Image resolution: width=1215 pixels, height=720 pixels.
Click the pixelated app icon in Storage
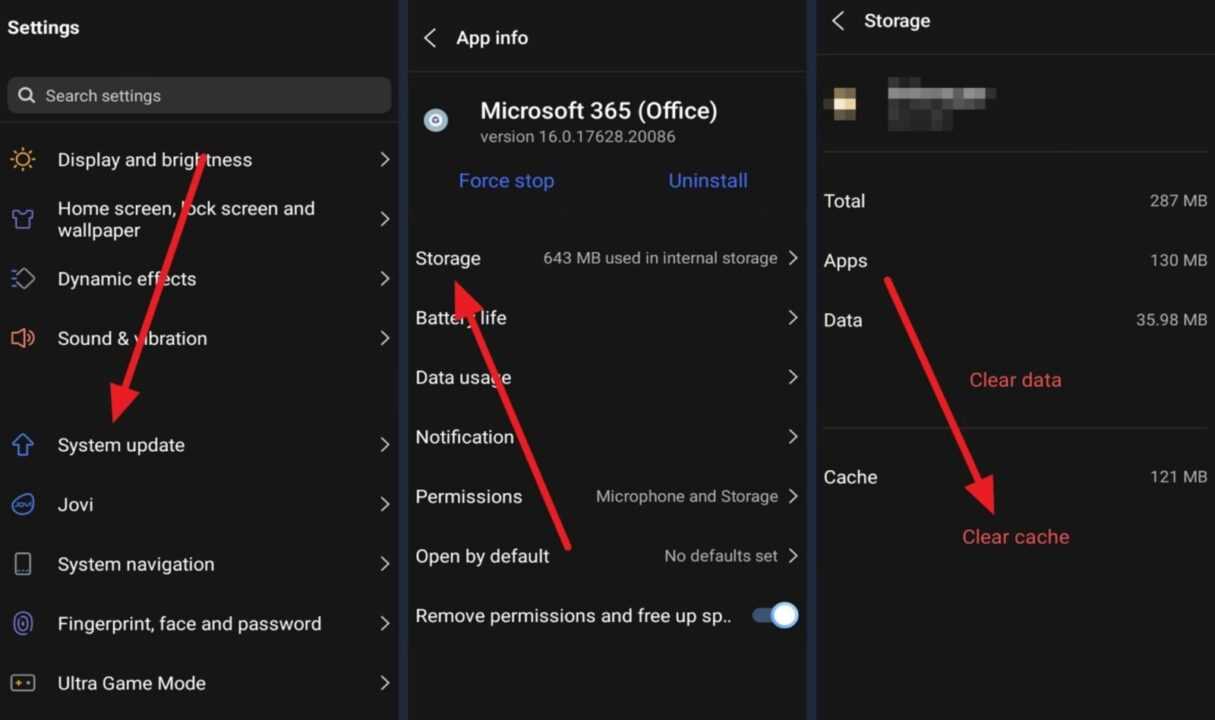[x=840, y=103]
